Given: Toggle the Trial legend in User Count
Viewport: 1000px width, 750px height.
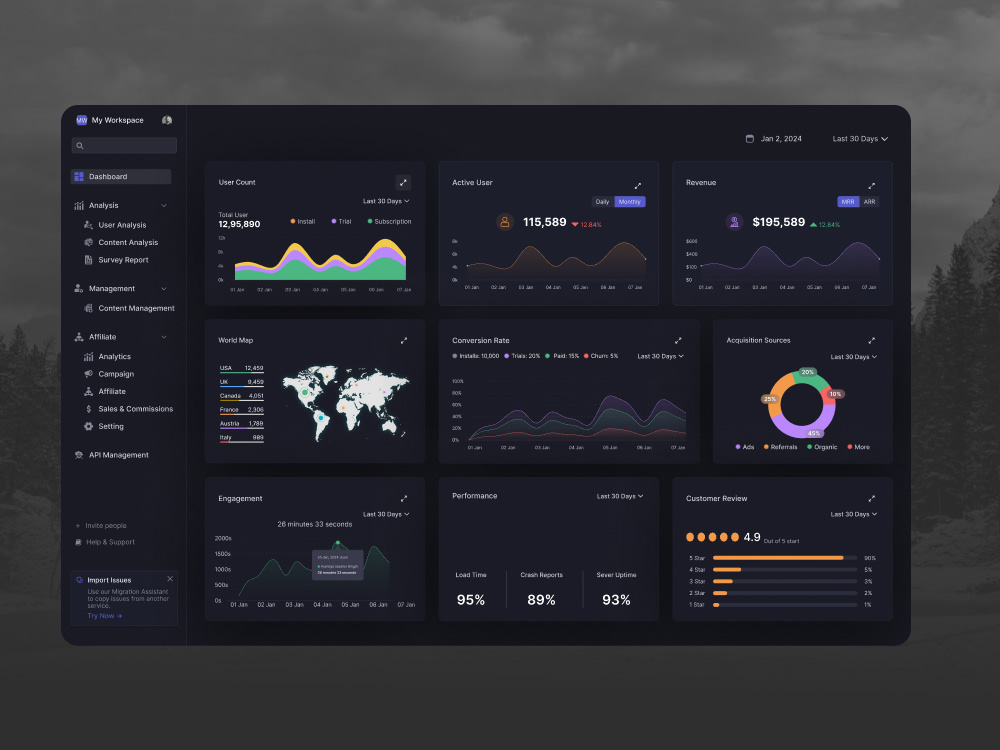Looking at the screenshot, I should [342, 221].
